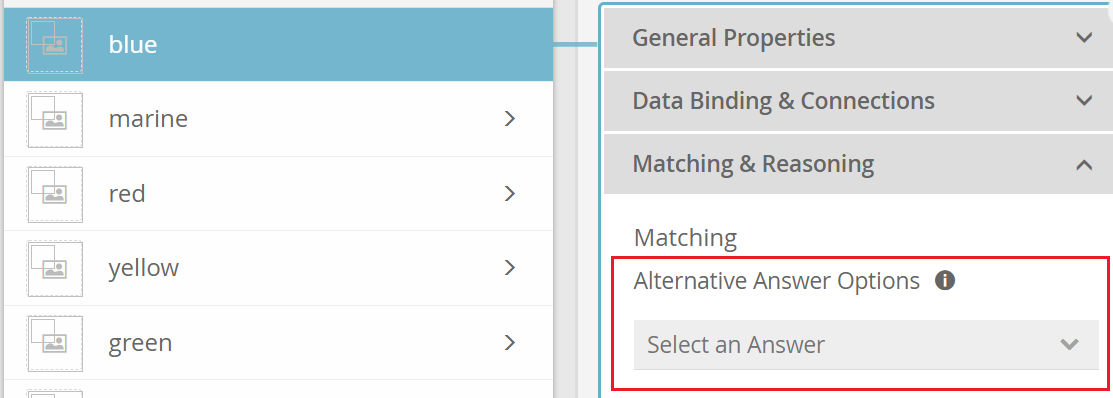This screenshot has width=1113, height=398.
Task: Click the info icon next to Alternative Answer Options
Action: pos(945,281)
